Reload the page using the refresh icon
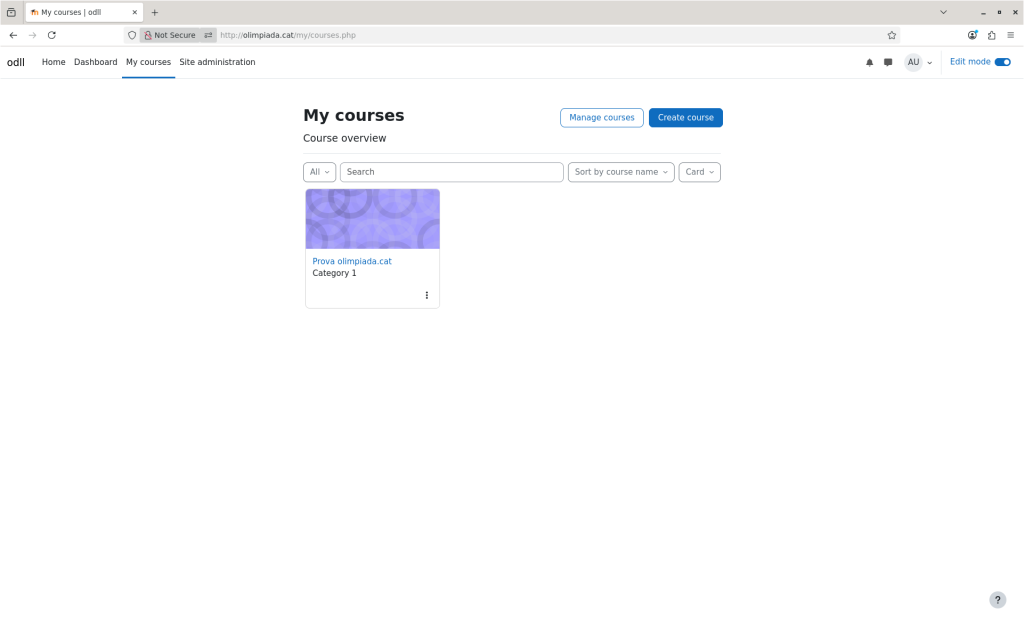Image resolution: width=1024 pixels, height=626 pixels. [x=52, y=35]
